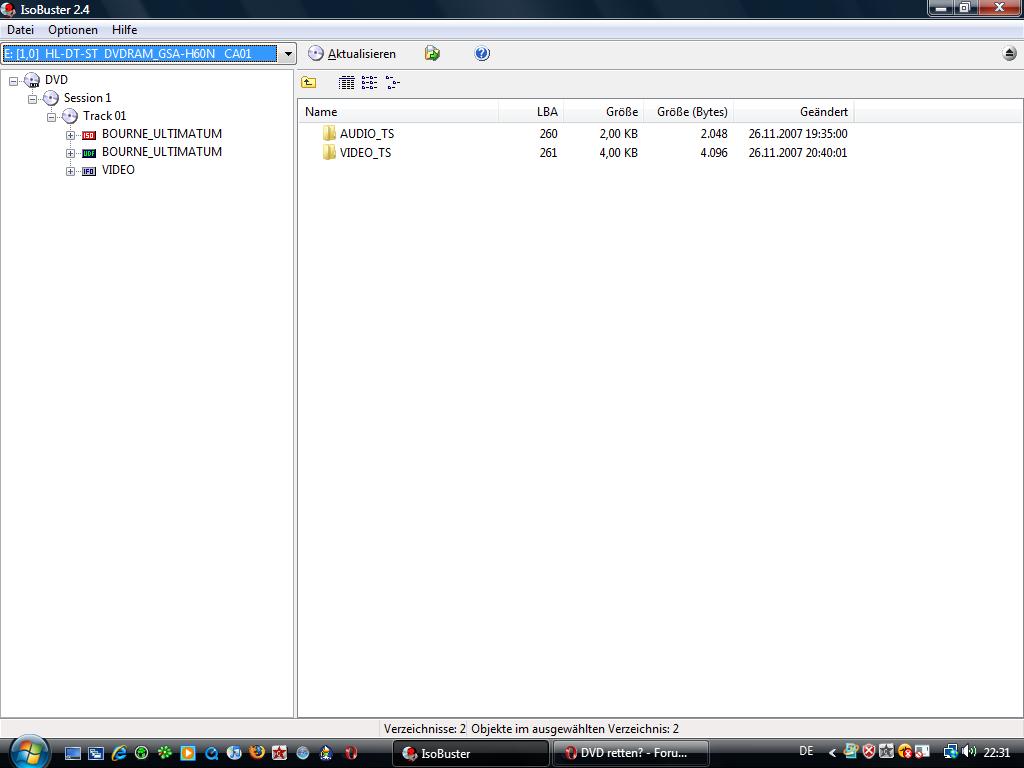The image size is (1024, 768).
Task: Click the 22:31 taskbar clock
Action: tap(997, 752)
